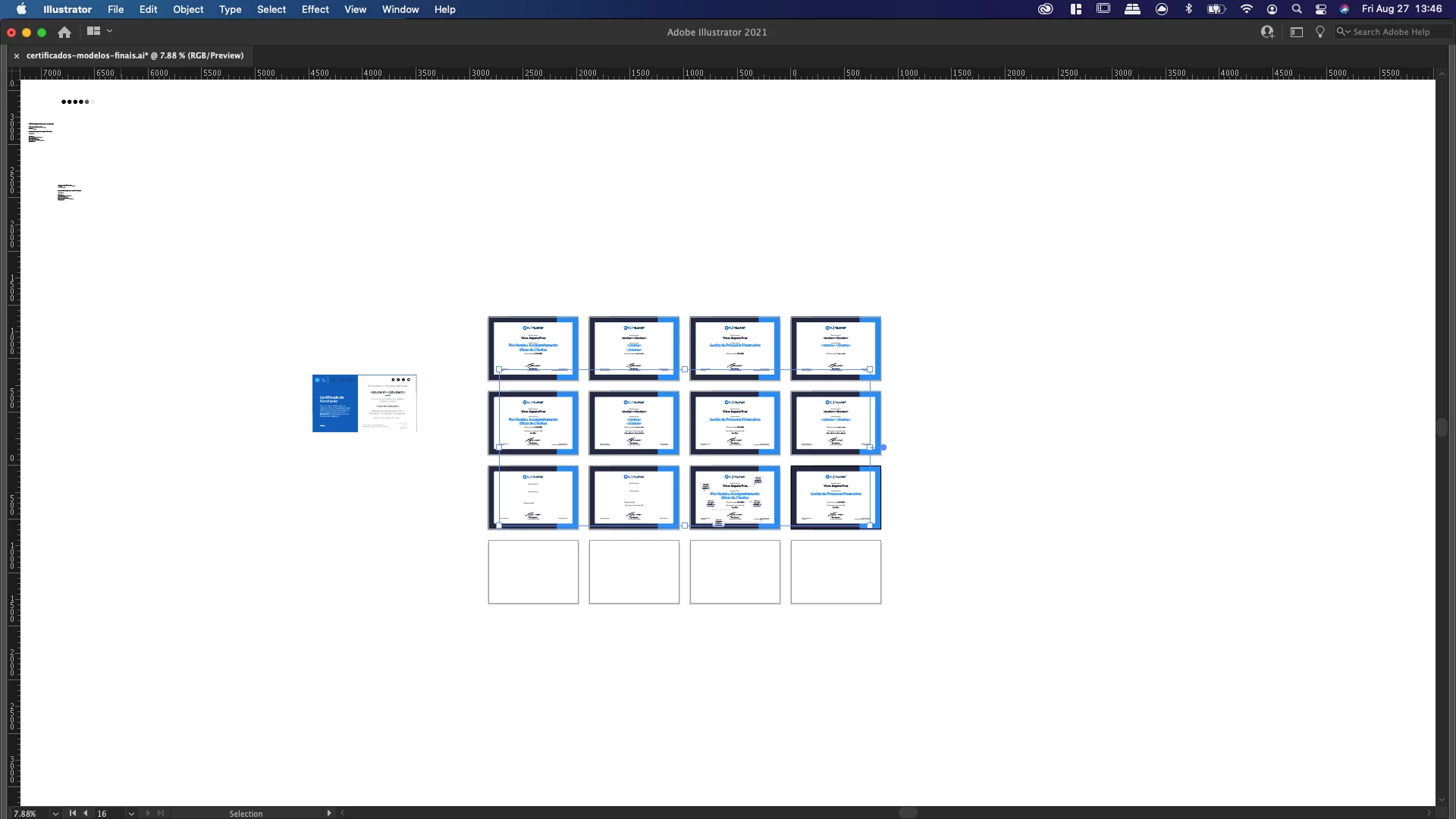This screenshot has height=819, width=1456.
Task: Open the Effect menu
Action: pyautogui.click(x=315, y=9)
